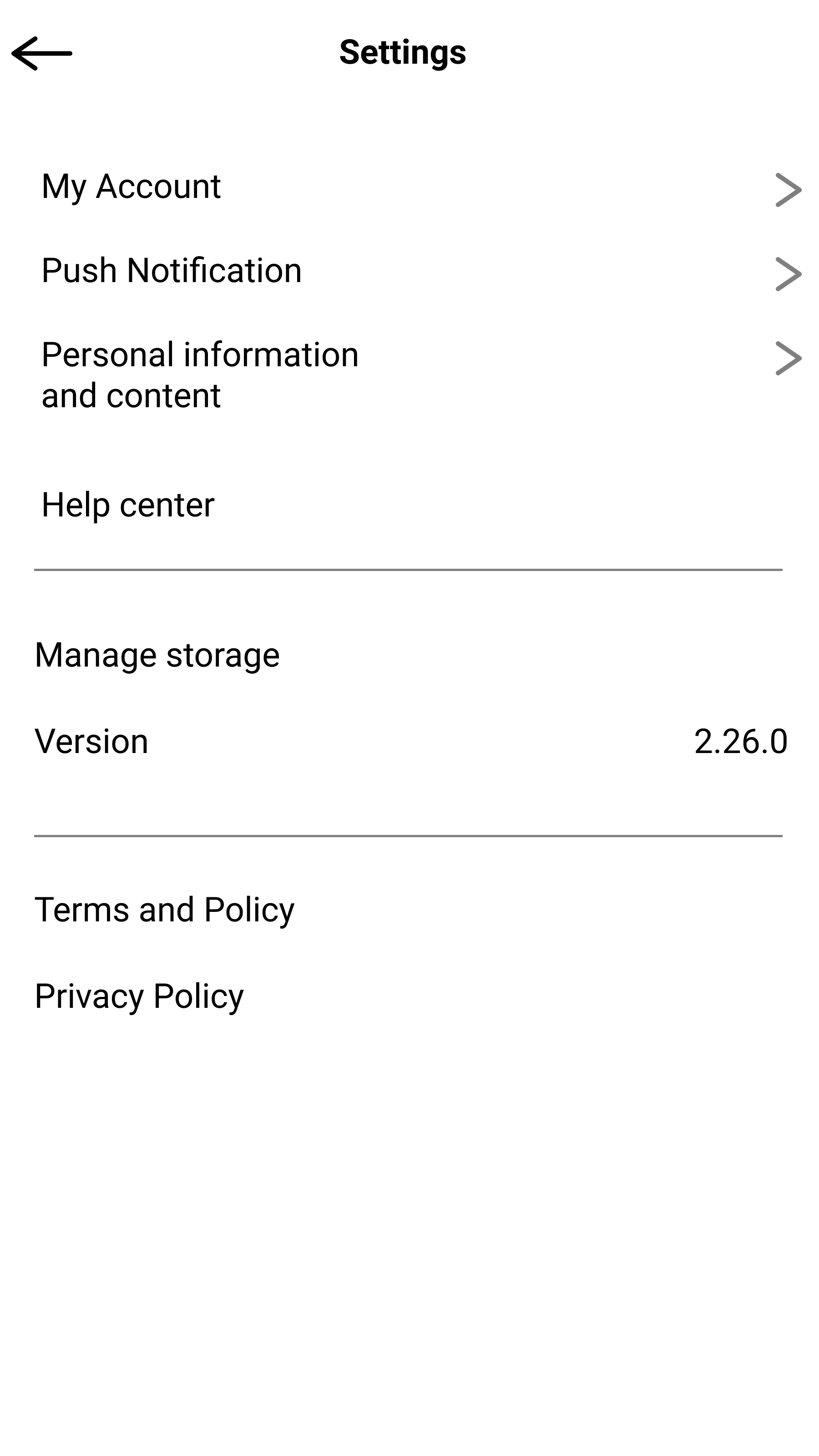The width and height of the screenshot is (819, 1456).
Task: Open the My Account settings
Action: (x=131, y=187)
